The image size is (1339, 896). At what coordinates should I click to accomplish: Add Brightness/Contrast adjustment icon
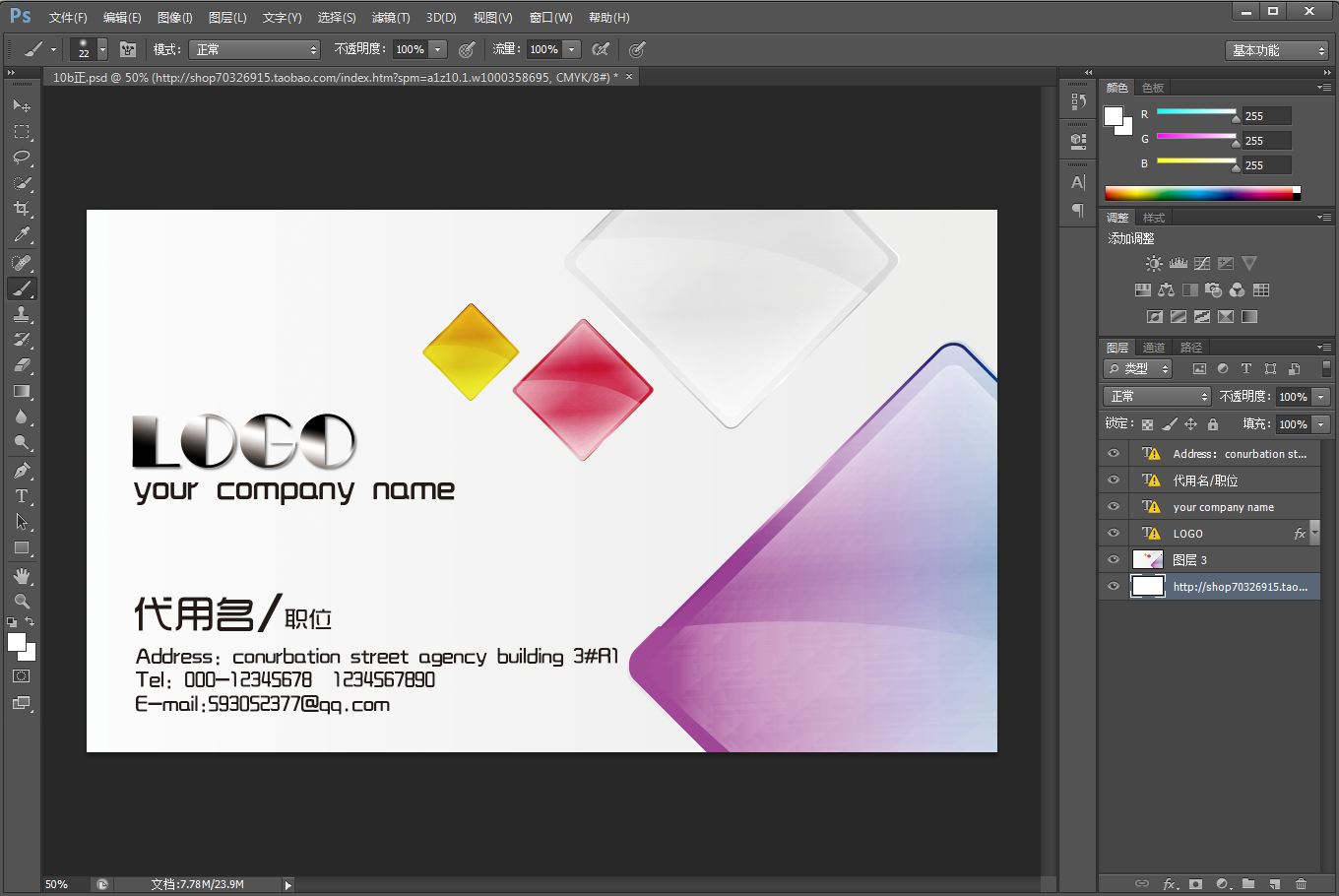coord(1154,263)
